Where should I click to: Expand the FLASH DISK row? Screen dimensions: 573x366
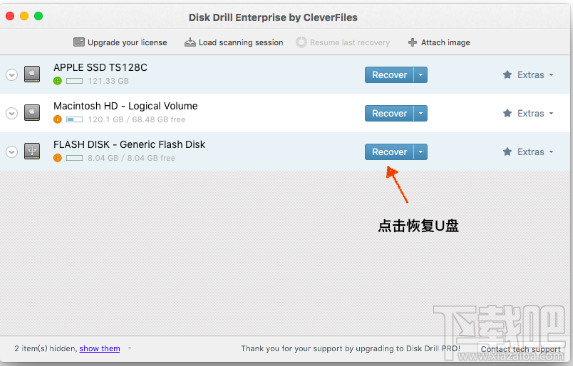[12, 152]
